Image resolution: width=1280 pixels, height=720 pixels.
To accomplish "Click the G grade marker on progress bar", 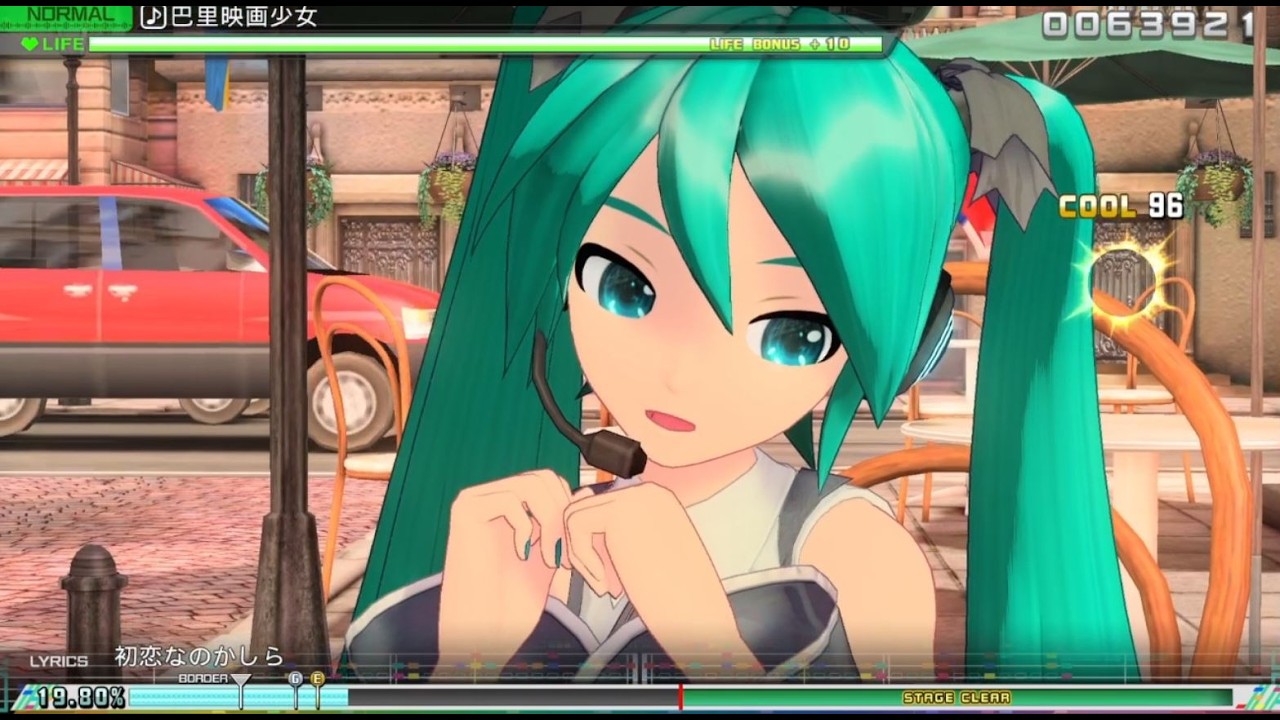I will click(295, 678).
